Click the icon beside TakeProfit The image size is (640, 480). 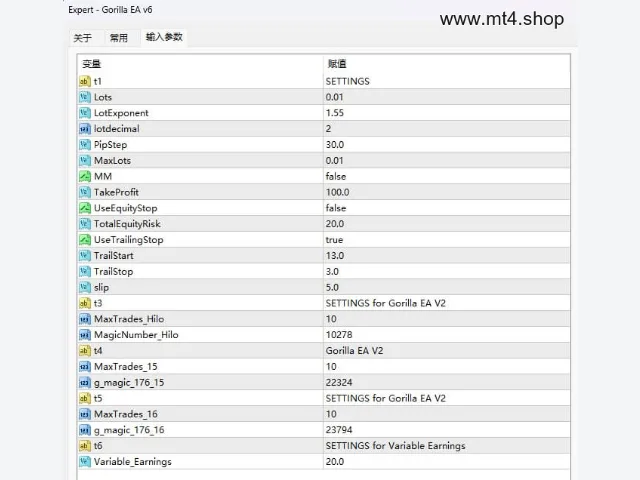coord(84,192)
